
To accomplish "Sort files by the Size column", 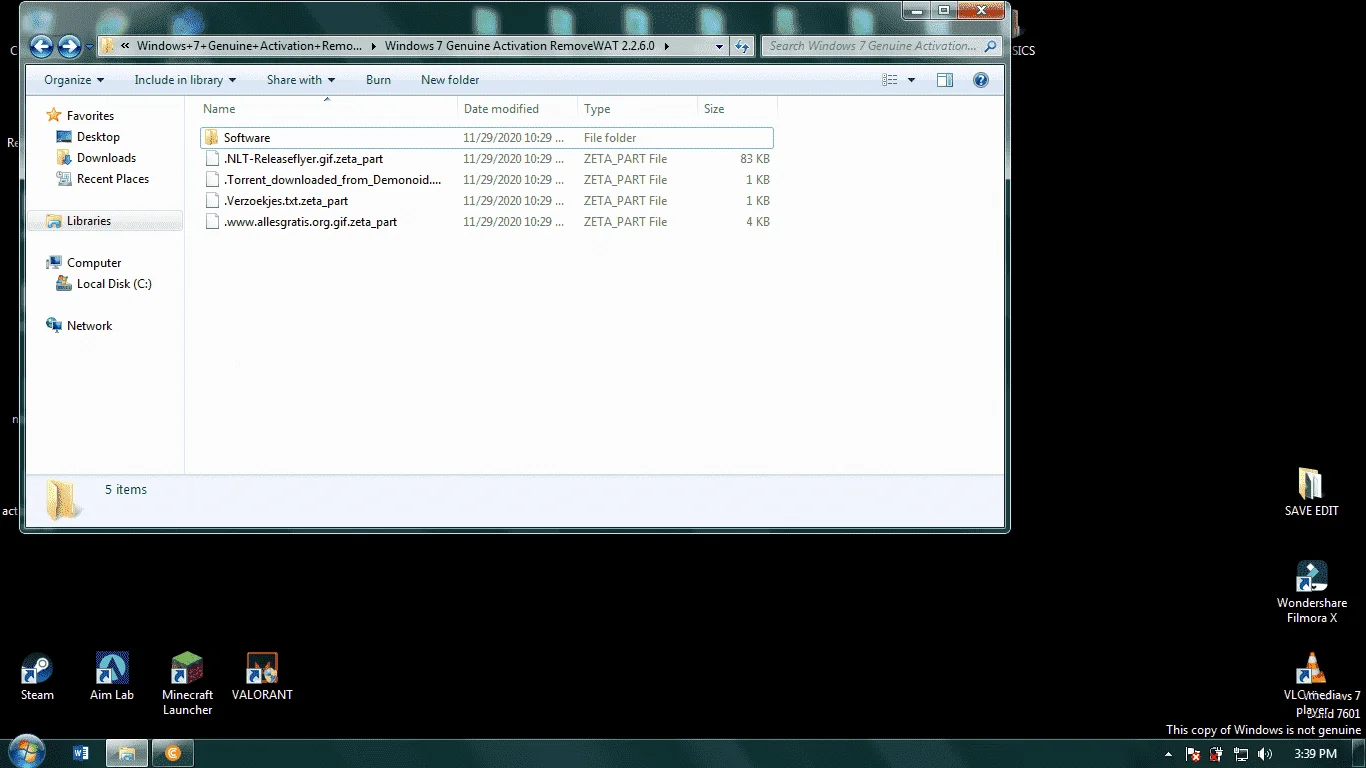I will (x=737, y=109).
